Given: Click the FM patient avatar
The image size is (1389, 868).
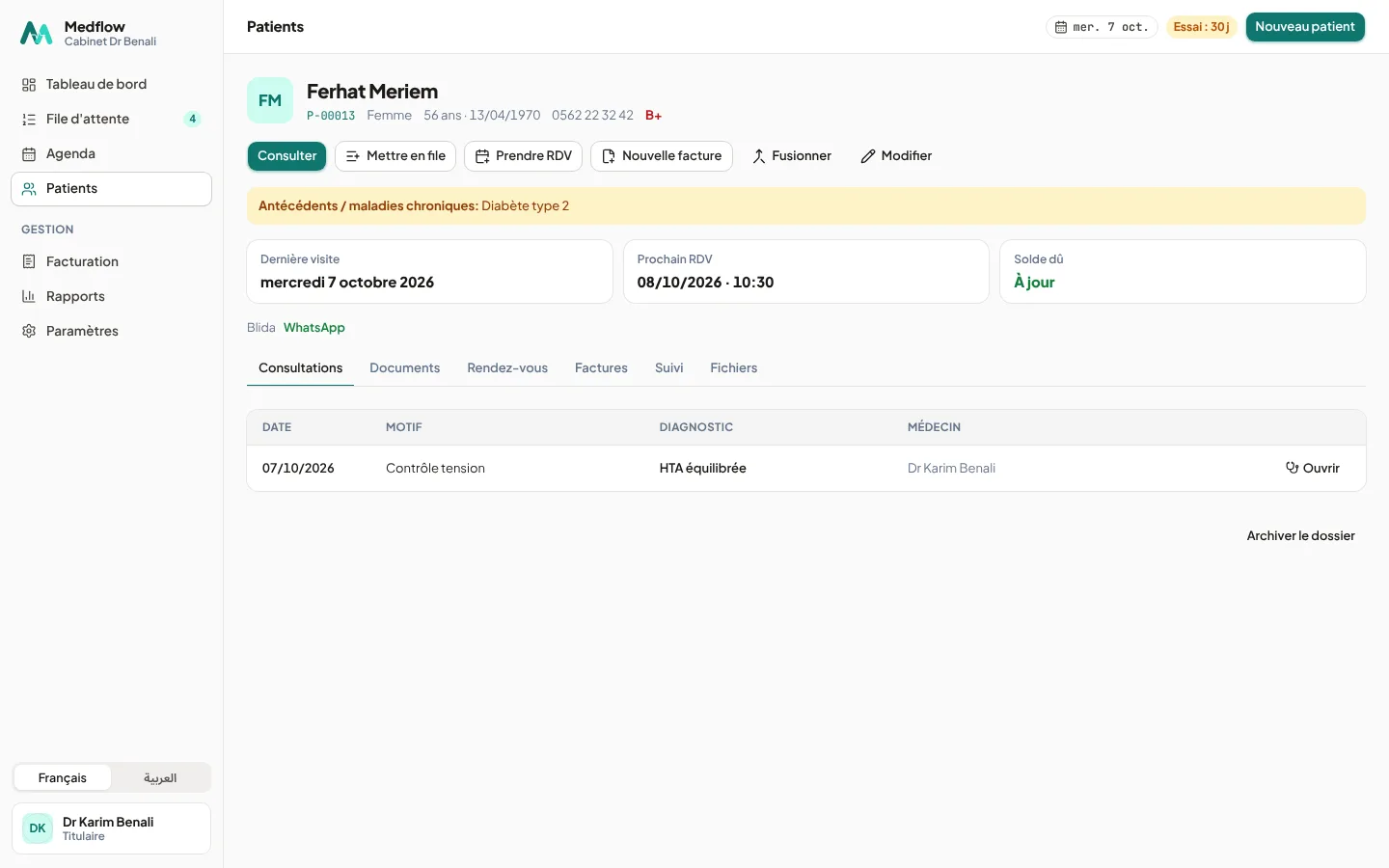Looking at the screenshot, I should pos(270,100).
